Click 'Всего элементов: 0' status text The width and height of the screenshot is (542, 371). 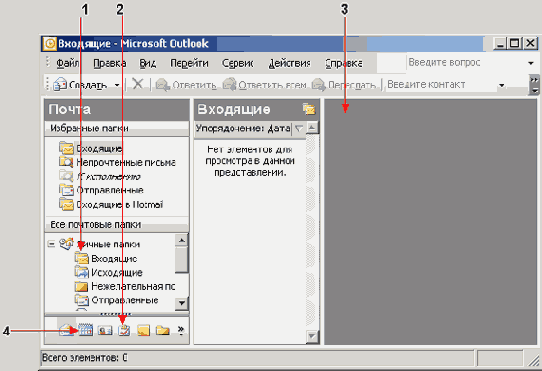pyautogui.click(x=85, y=358)
